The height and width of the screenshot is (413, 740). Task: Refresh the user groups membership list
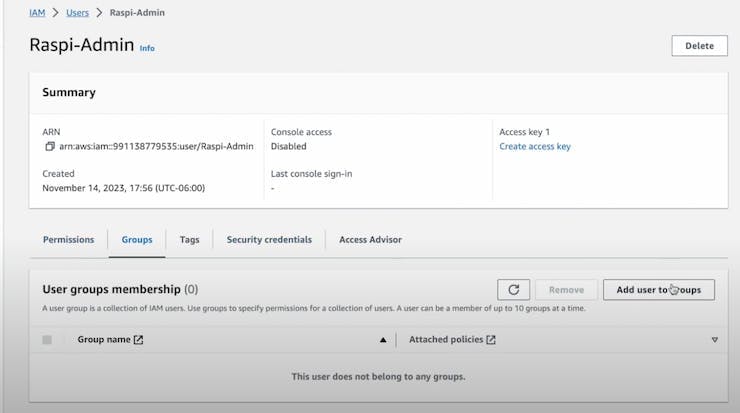513,289
